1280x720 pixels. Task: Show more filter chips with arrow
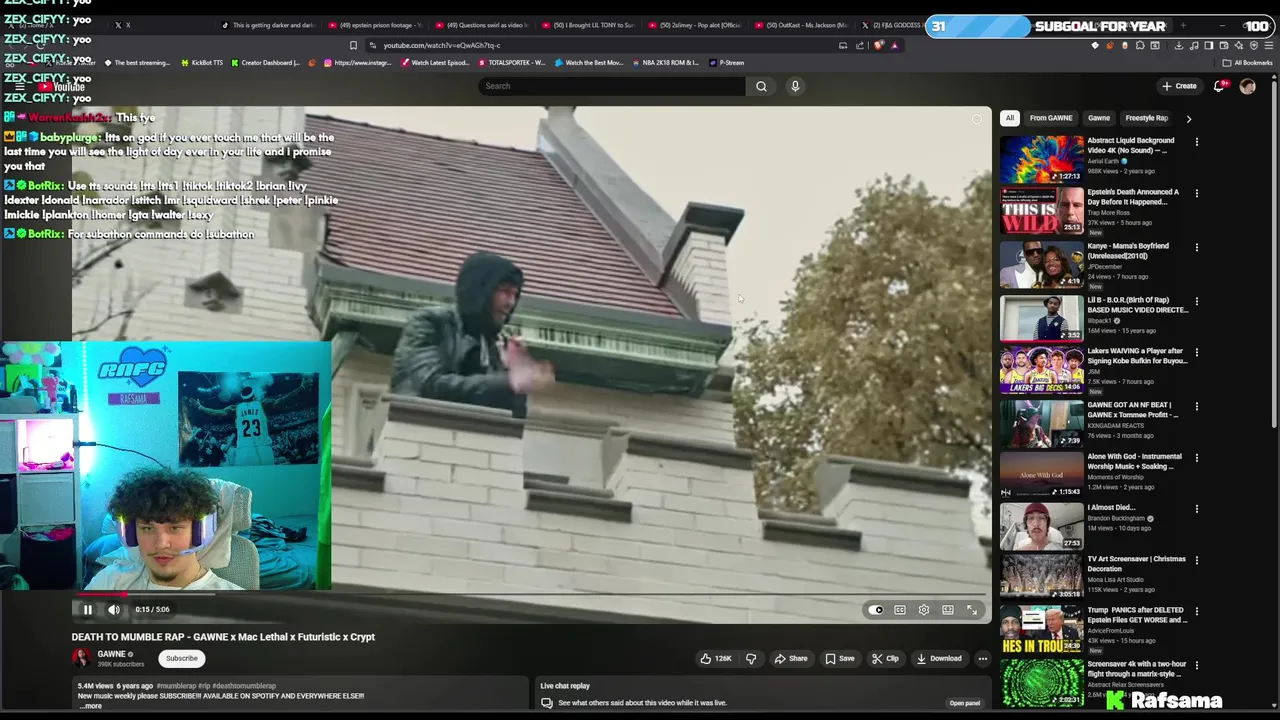[x=1188, y=118]
